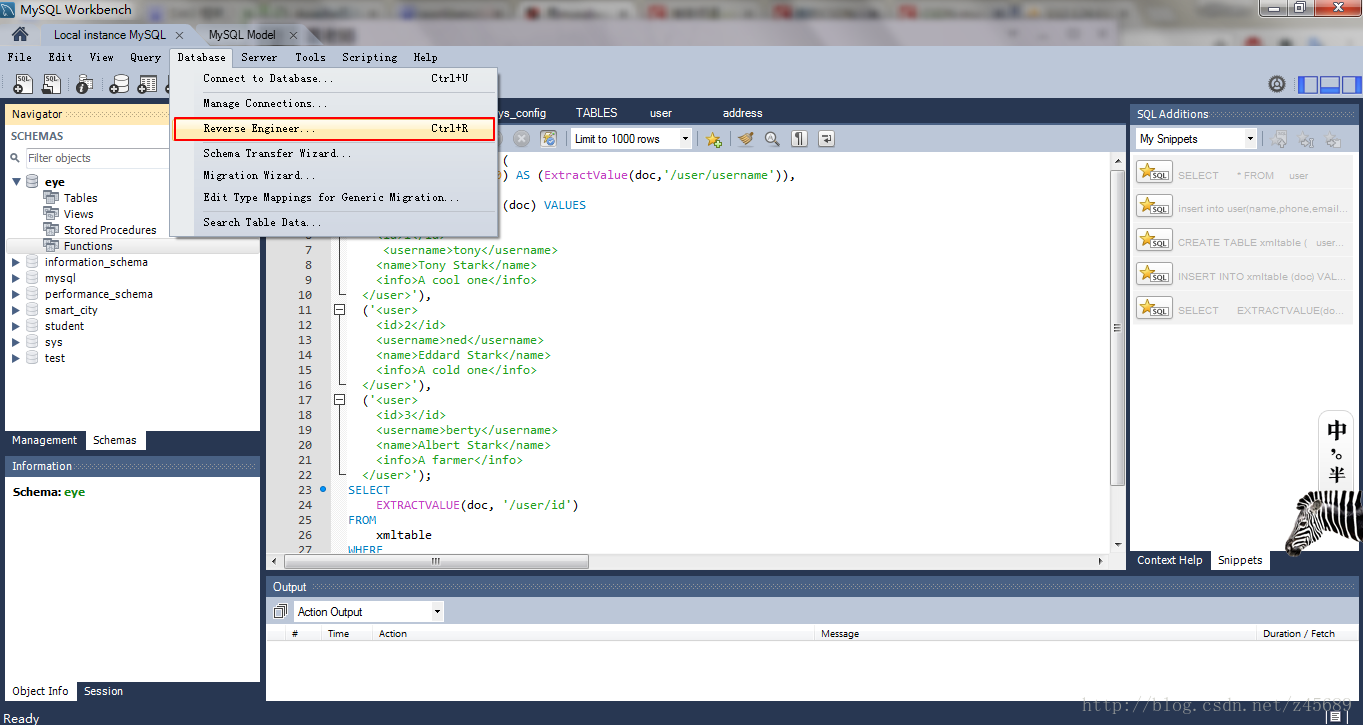Choose Search Table Data menu entry

click(334, 222)
